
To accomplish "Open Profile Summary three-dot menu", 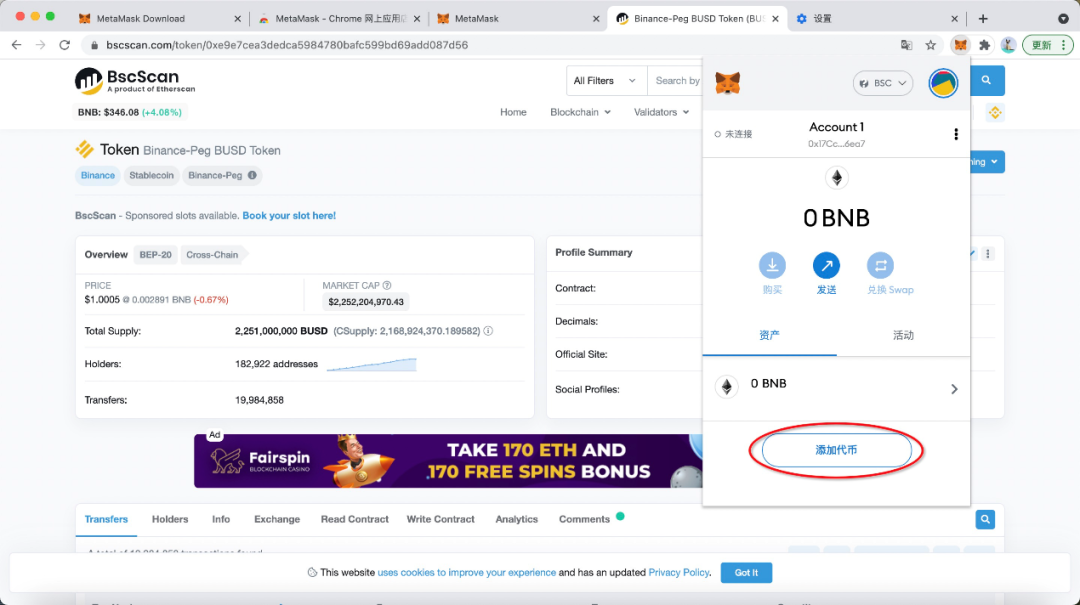I will tap(988, 254).
